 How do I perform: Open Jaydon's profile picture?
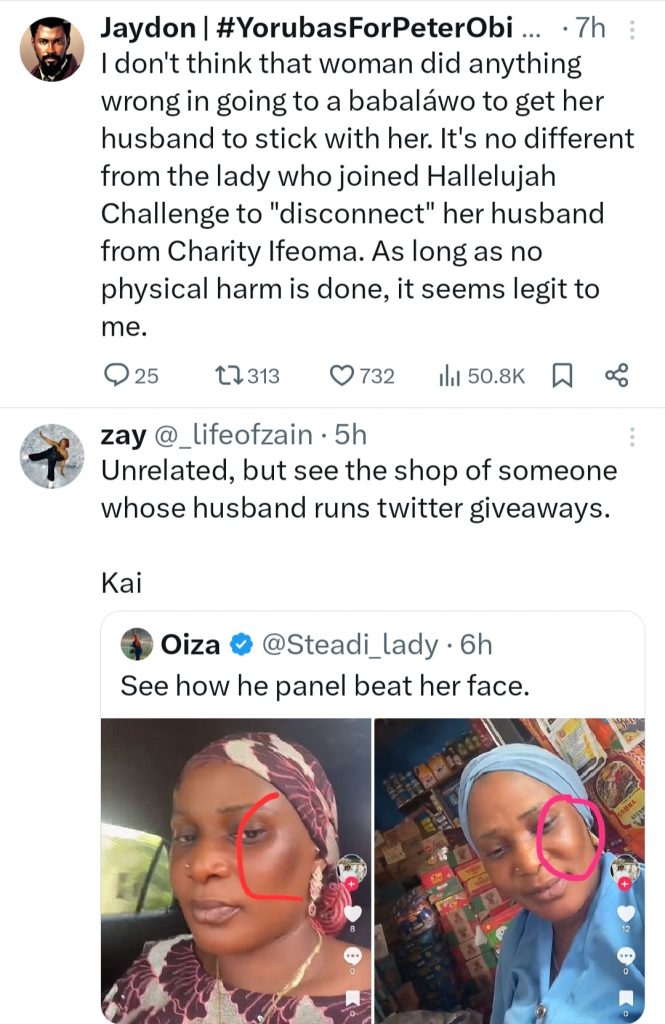click(52, 50)
